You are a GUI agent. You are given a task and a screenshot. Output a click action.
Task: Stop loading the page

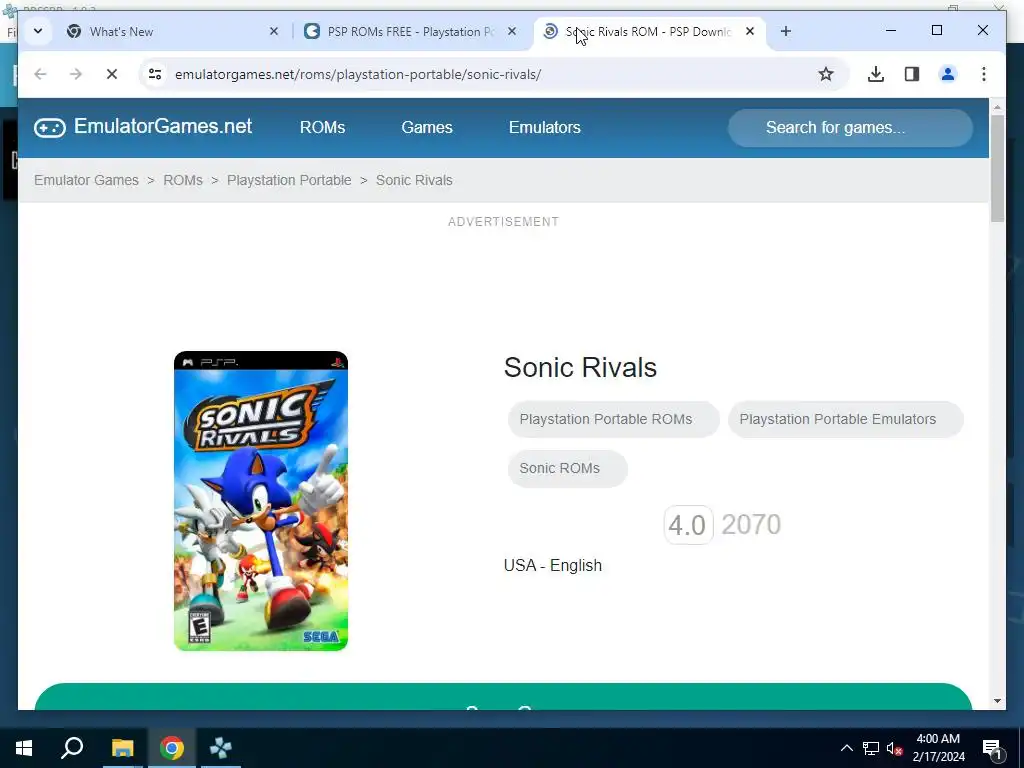click(x=112, y=74)
